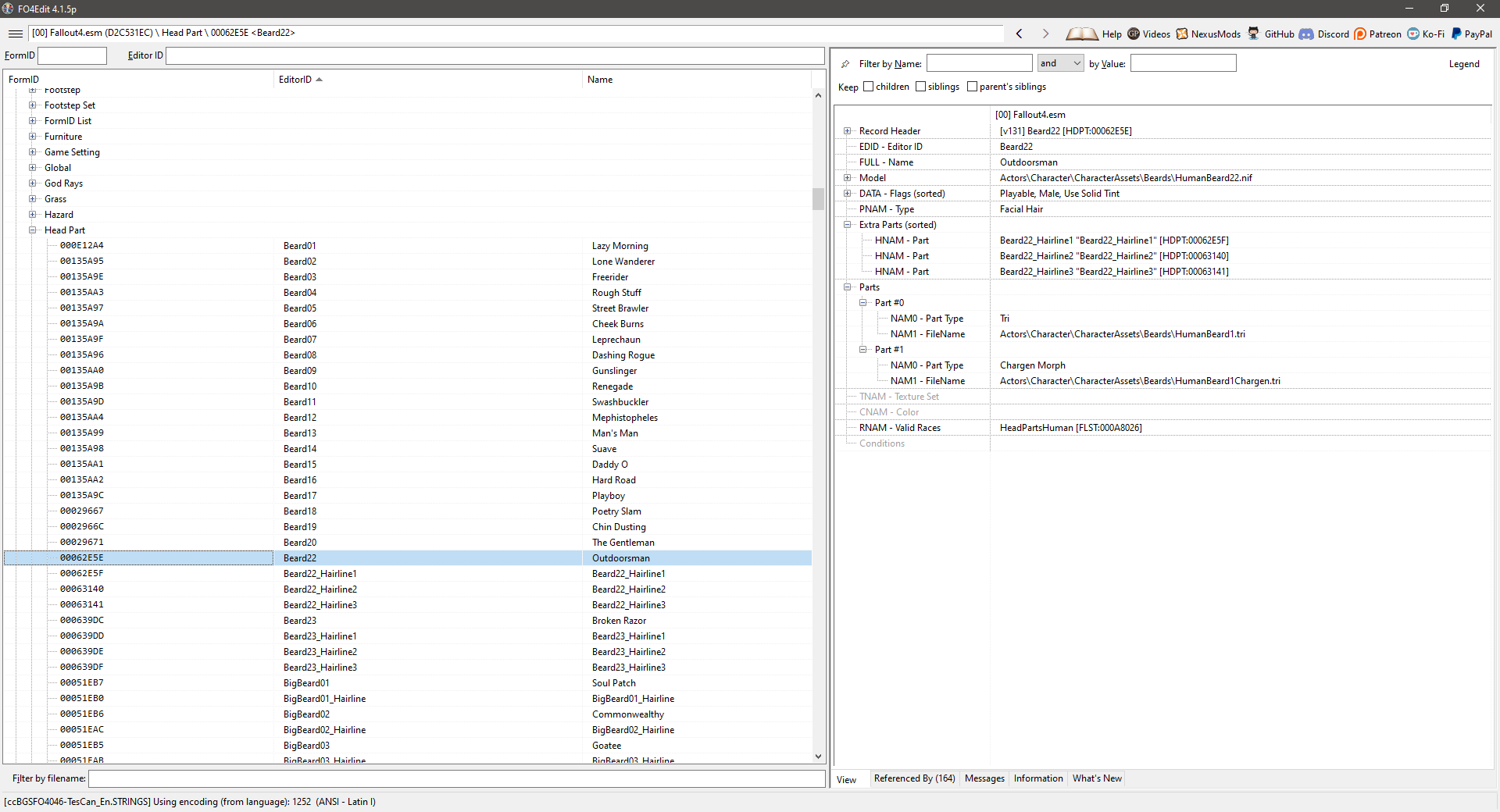Open the GitHub octocat icon
Viewport: 1500px width, 812px height.
1254,34
